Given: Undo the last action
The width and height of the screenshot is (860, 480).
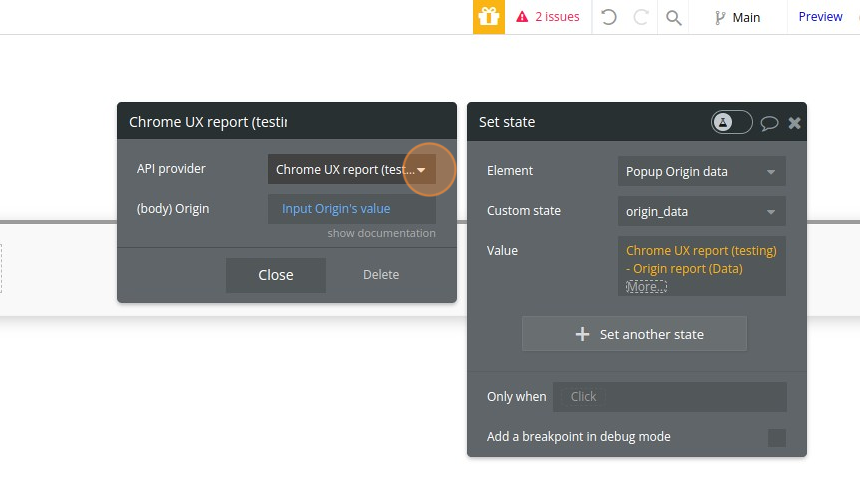Looking at the screenshot, I should coord(608,17).
